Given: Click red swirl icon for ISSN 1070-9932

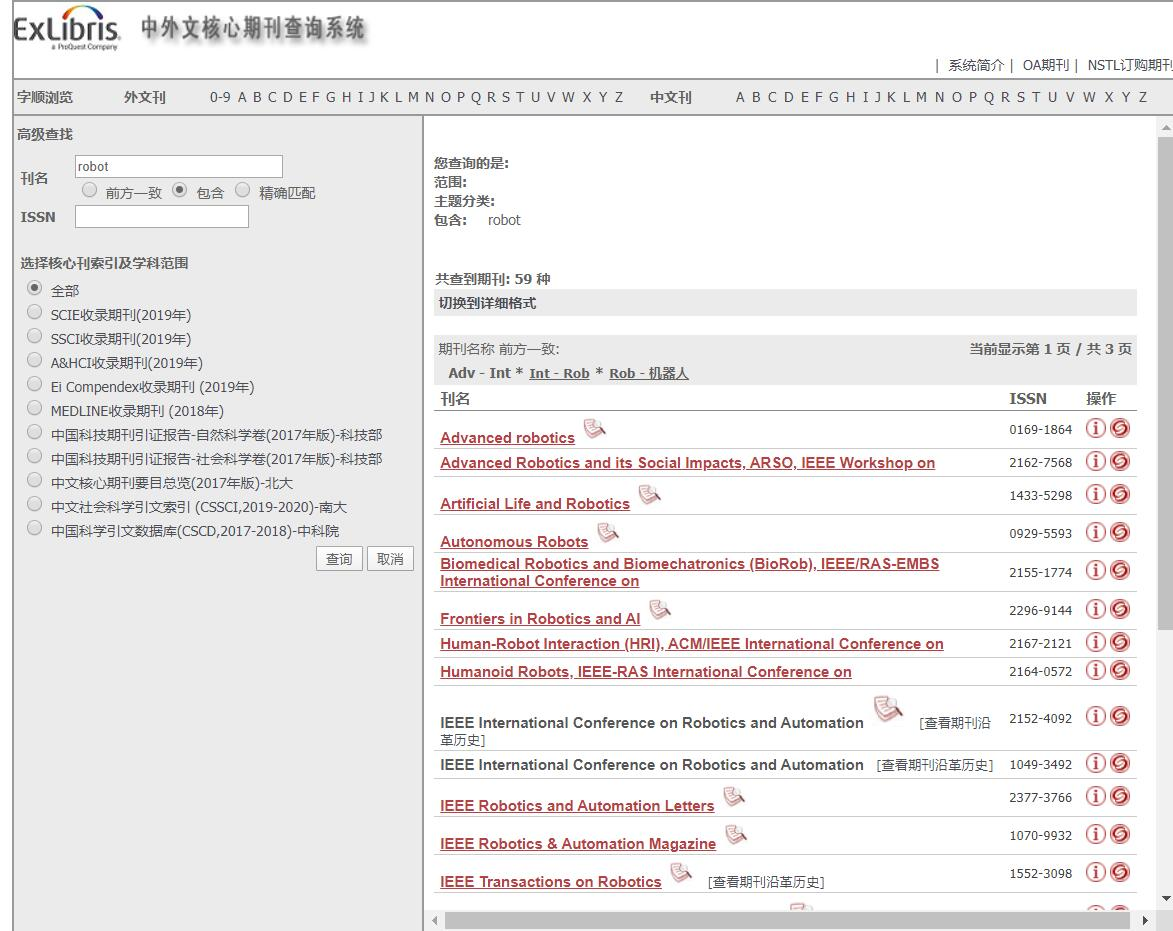Looking at the screenshot, I should [x=1120, y=834].
